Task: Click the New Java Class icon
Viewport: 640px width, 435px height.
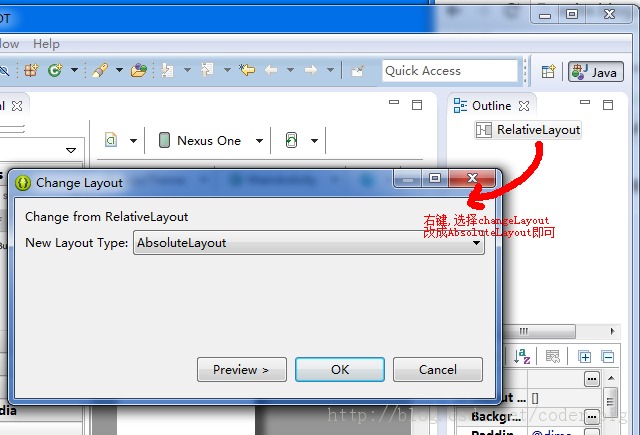Action: click(x=55, y=71)
